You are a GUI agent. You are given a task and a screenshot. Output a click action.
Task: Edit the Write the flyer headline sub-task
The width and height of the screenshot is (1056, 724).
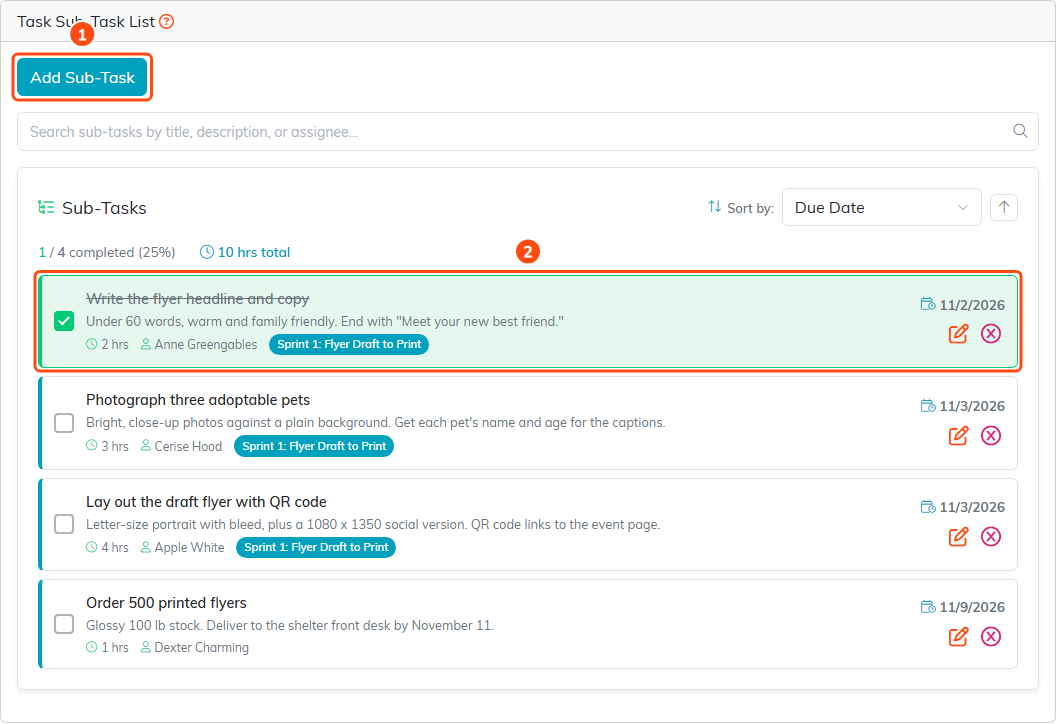tap(958, 333)
